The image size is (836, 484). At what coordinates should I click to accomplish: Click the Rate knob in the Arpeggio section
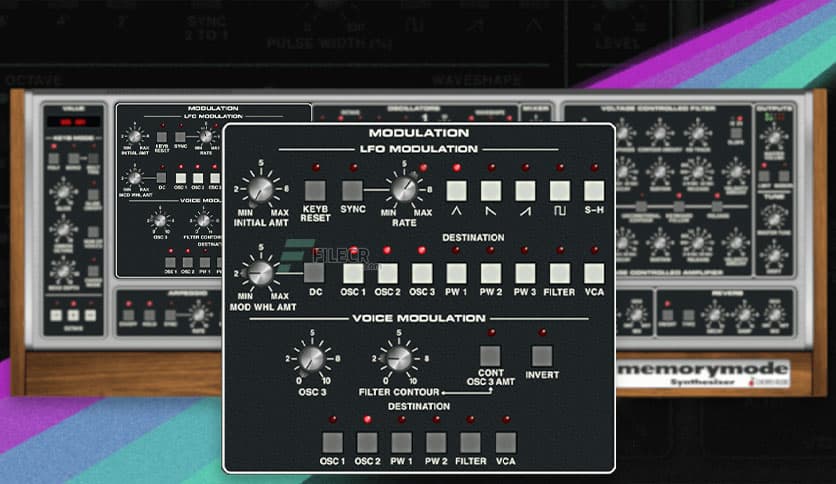[x=199, y=314]
